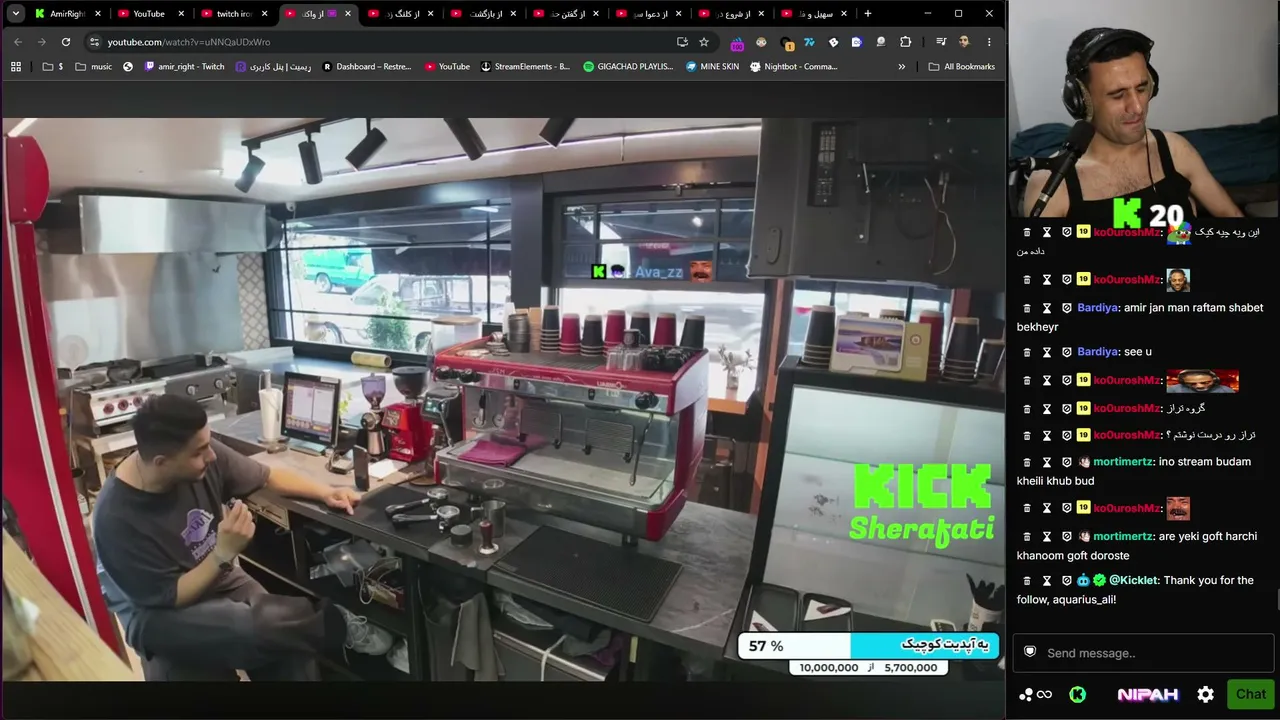
Task: Timeout Bardiya's 'see u' message sender
Action: [1047, 352]
